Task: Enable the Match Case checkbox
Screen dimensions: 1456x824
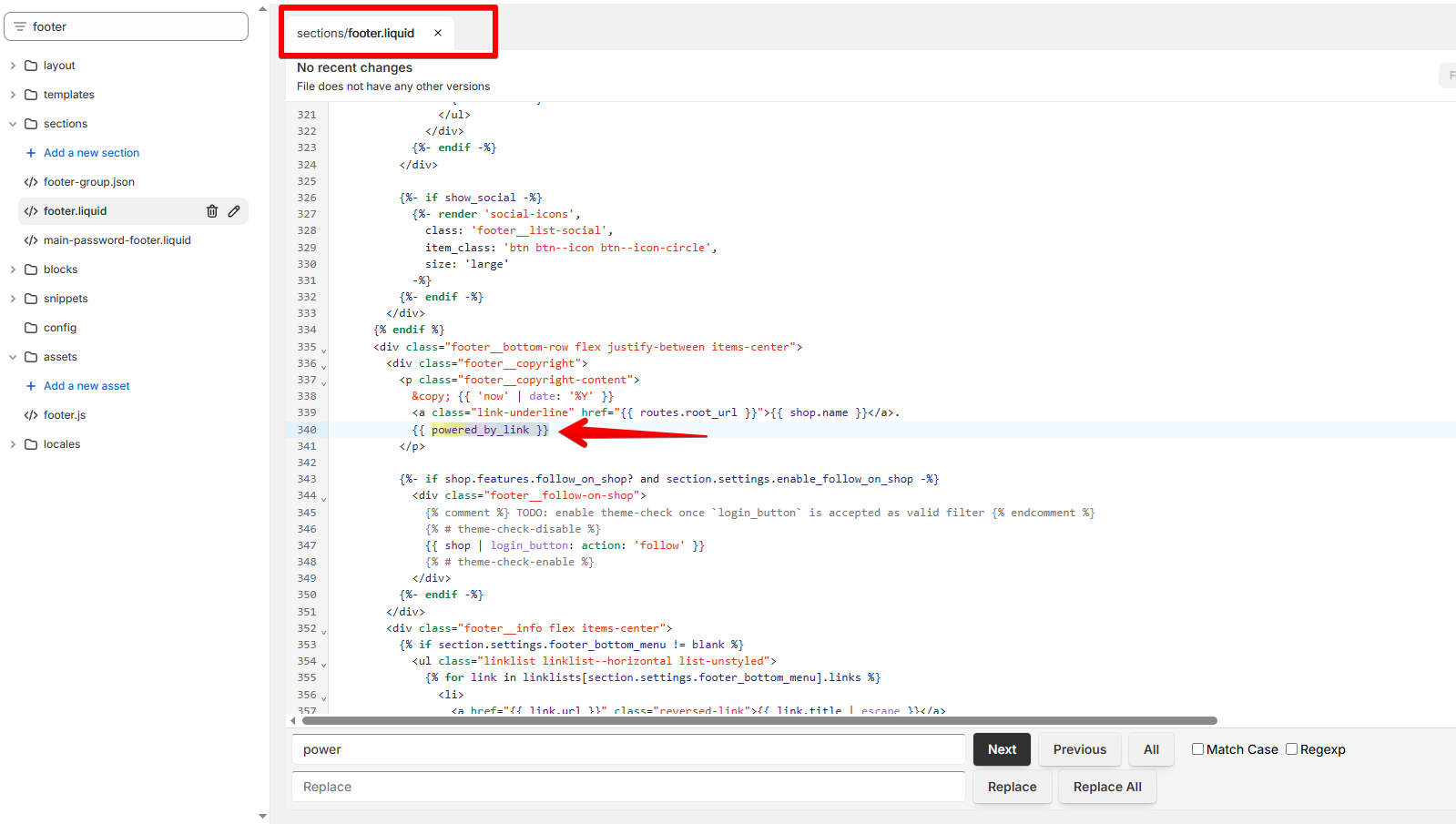Action: 1198,749
